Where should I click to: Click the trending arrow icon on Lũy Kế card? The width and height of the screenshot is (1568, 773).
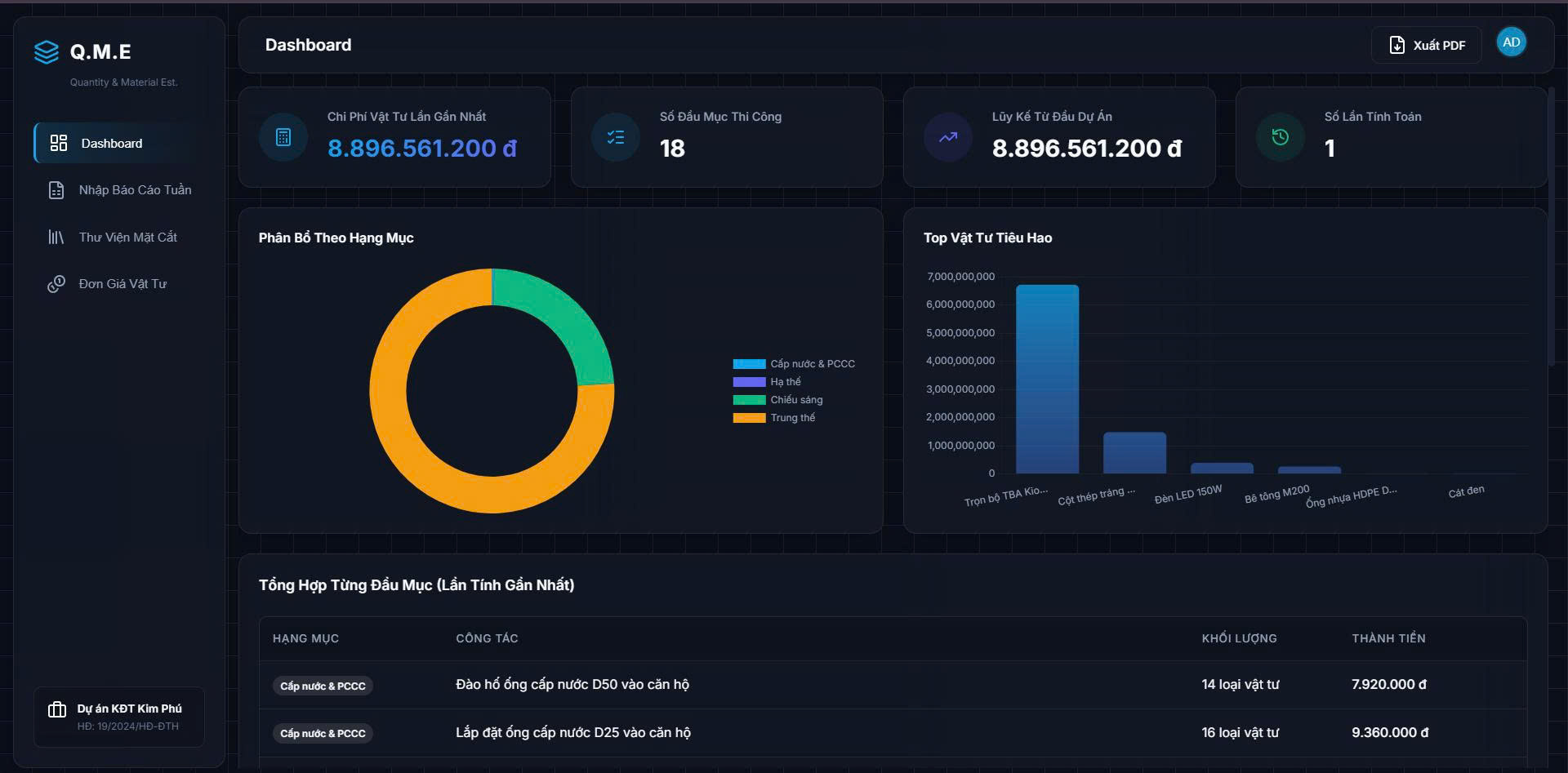point(948,137)
